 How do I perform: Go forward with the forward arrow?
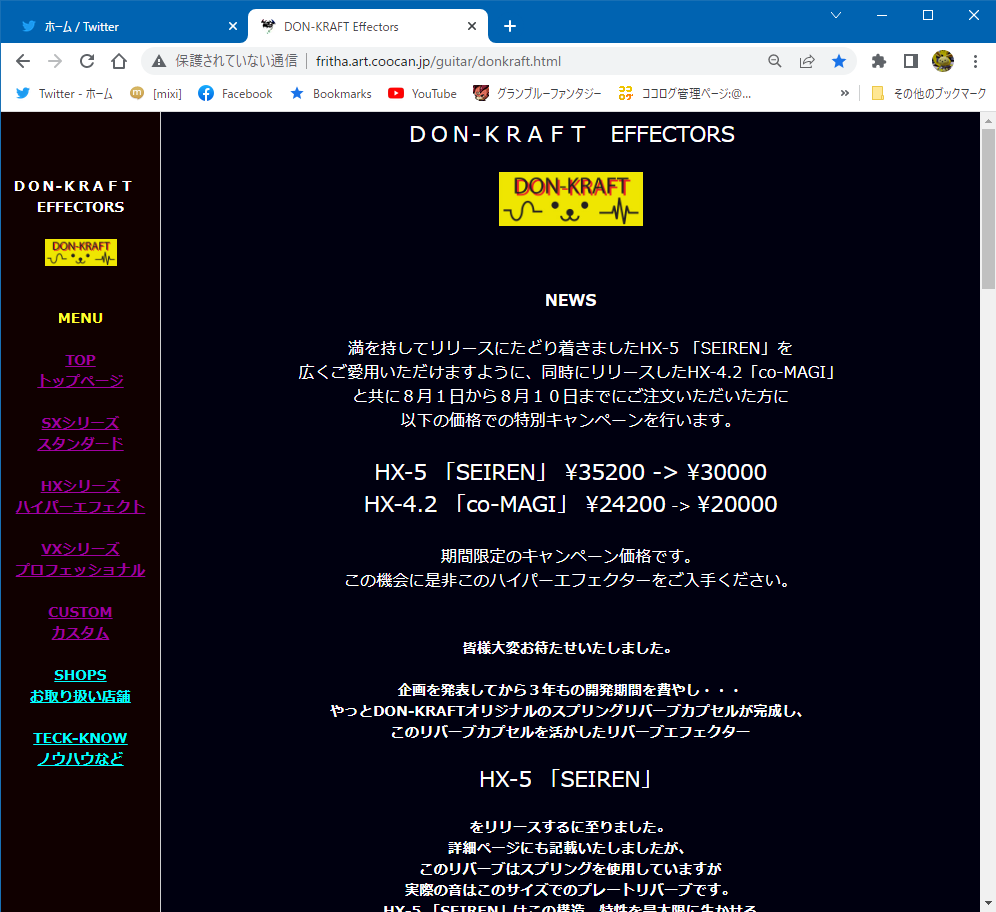[x=55, y=61]
